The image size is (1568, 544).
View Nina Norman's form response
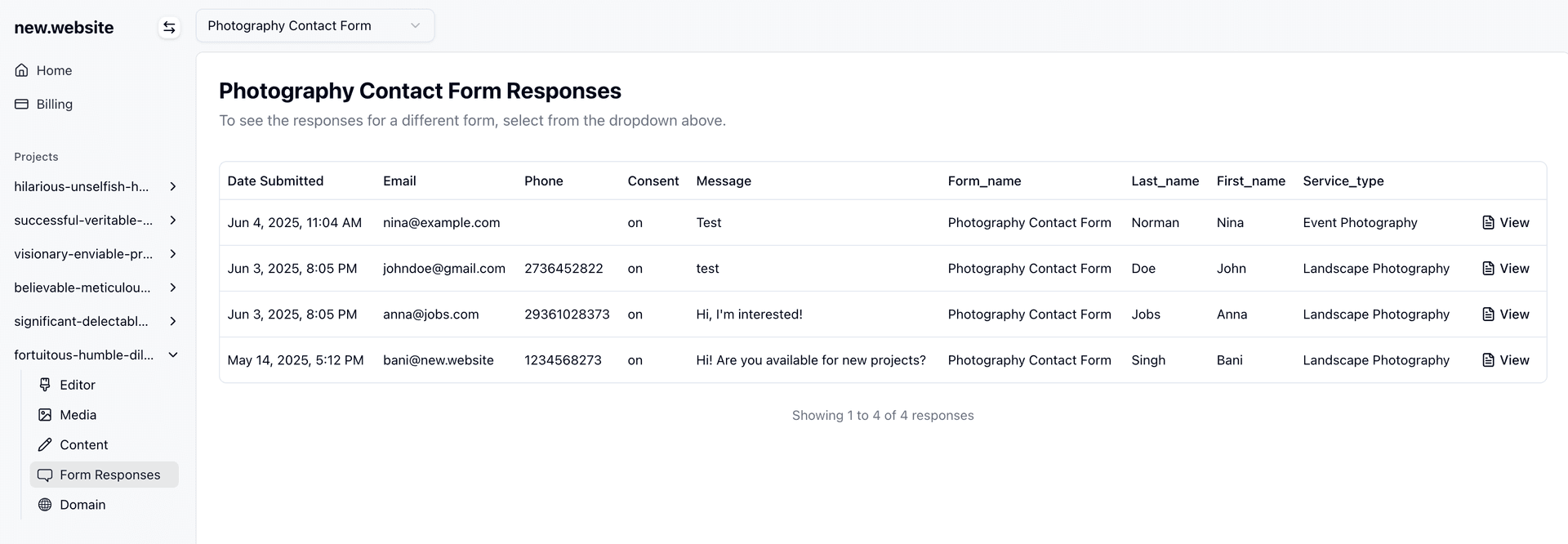(x=1505, y=222)
